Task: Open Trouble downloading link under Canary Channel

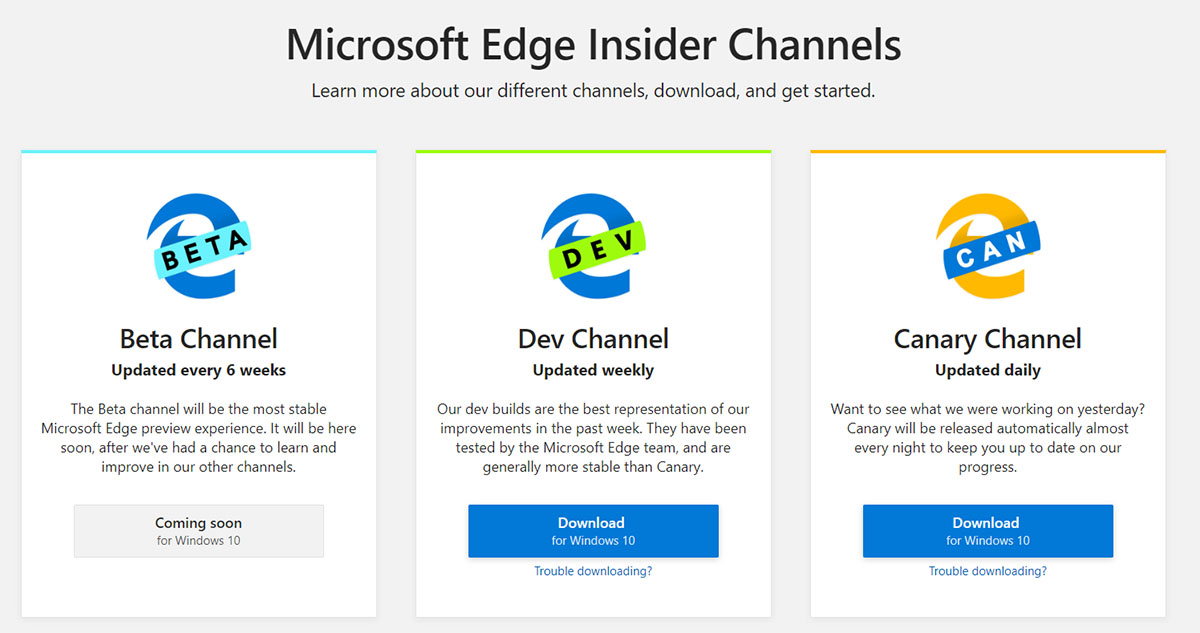Action: (988, 571)
